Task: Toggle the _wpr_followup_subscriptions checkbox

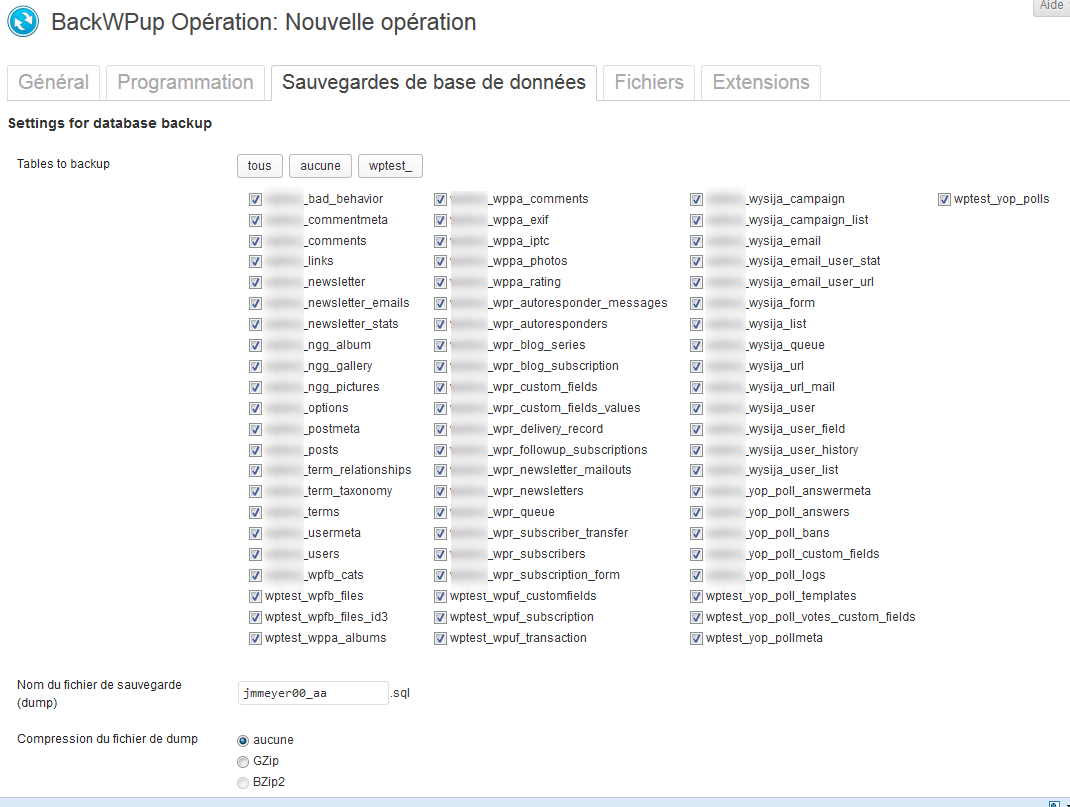Action: coord(440,451)
